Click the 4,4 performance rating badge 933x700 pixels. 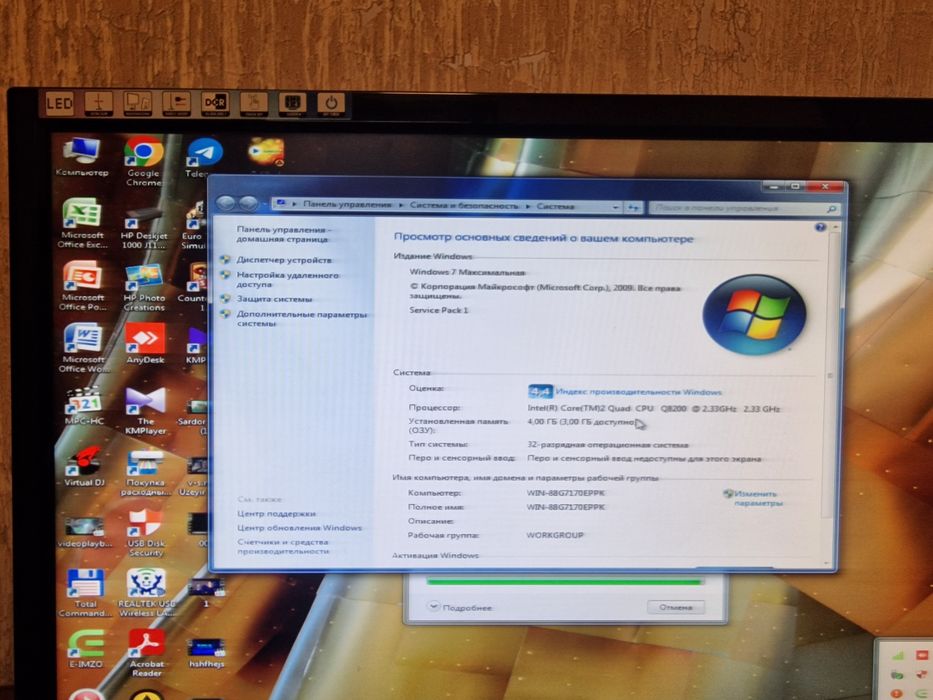[540, 392]
